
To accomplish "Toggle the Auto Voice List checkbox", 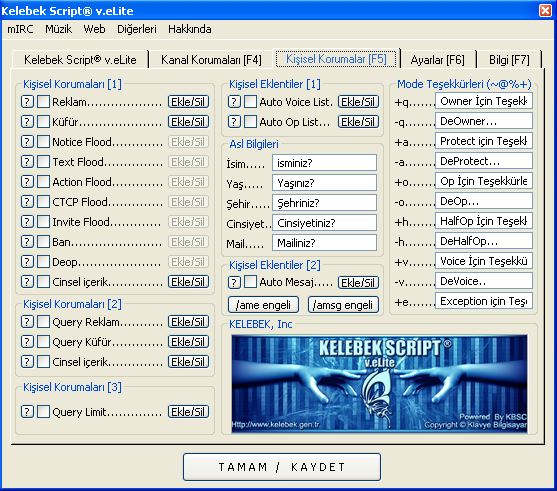I will (x=250, y=102).
